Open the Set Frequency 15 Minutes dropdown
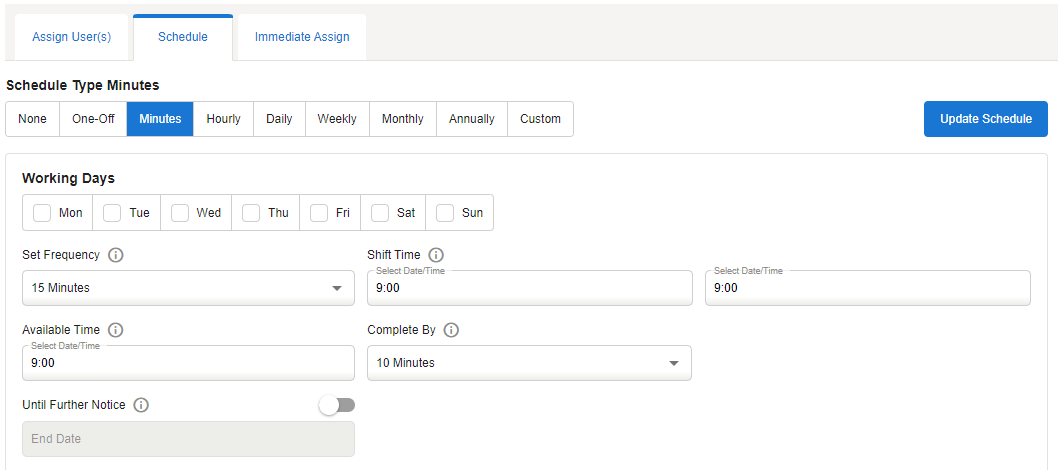The image size is (1059, 470). coord(188,288)
